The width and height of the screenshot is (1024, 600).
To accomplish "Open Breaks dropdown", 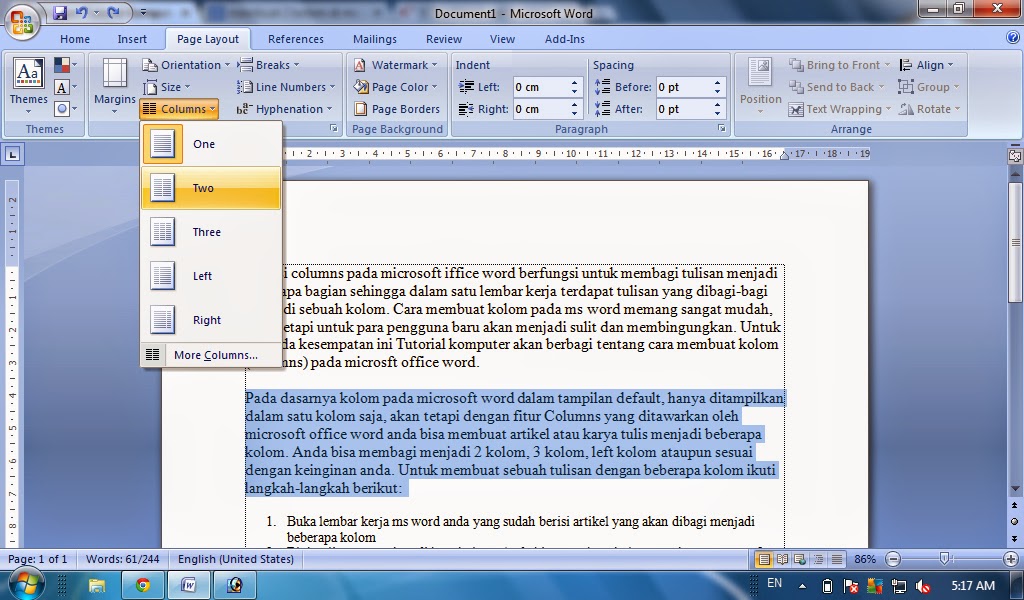I will click(268, 65).
